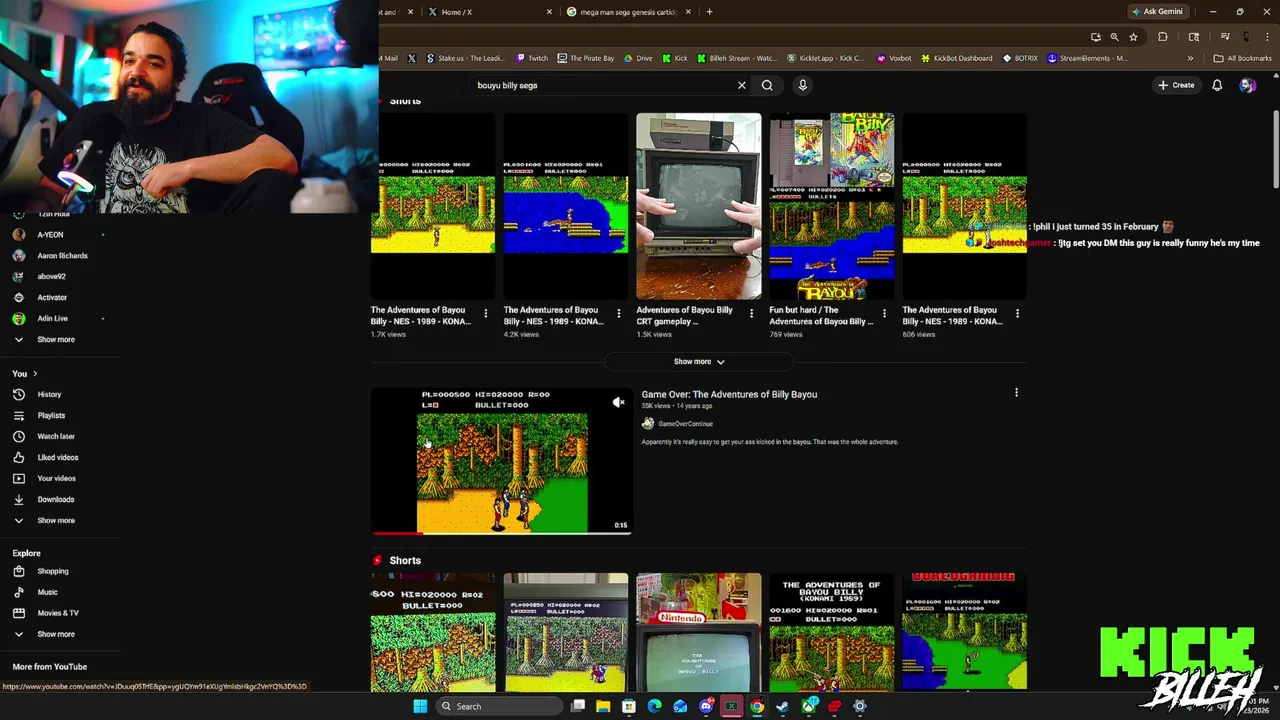Image resolution: width=1280 pixels, height=720 pixels.
Task: Play the Game Over Billy Bayou video thumbnail
Action: coord(501,461)
